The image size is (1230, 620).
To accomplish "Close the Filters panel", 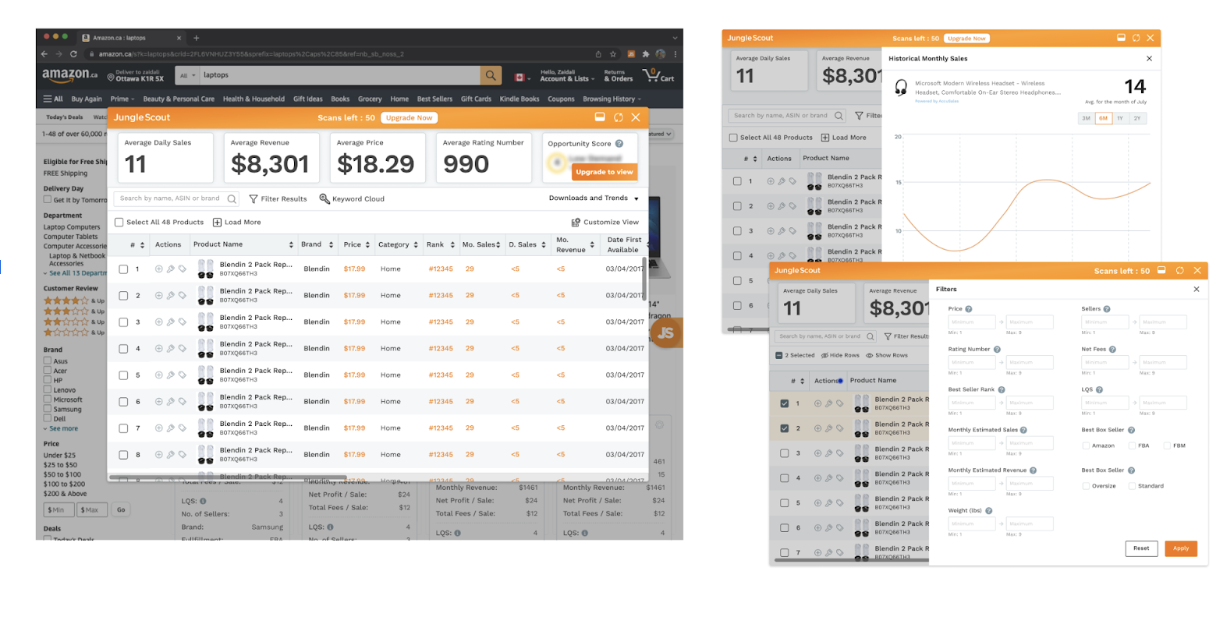I will click(1196, 289).
